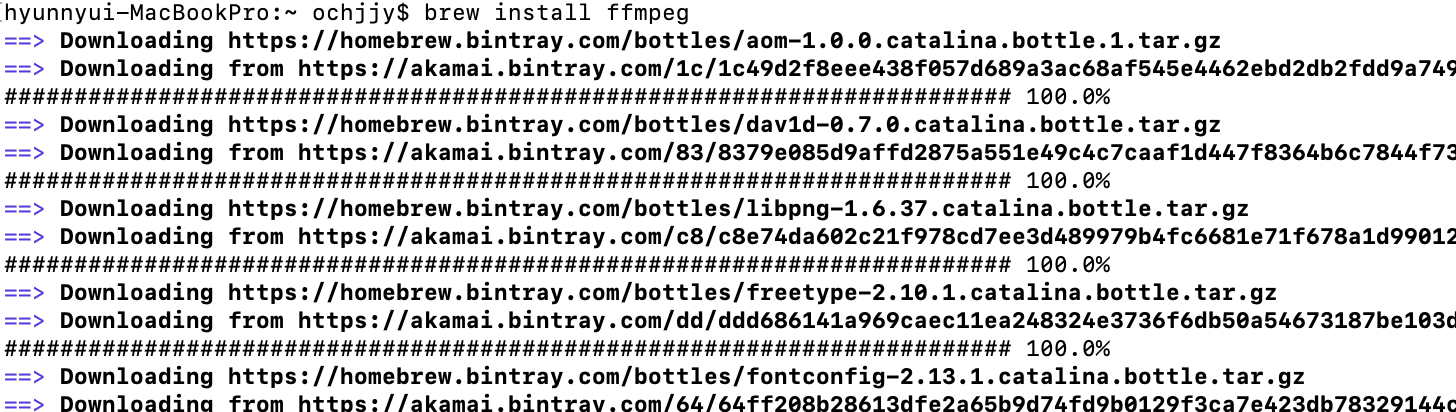Click the blue arrow before freetype download line
Screen dimensions: 1456x412
coord(24,293)
